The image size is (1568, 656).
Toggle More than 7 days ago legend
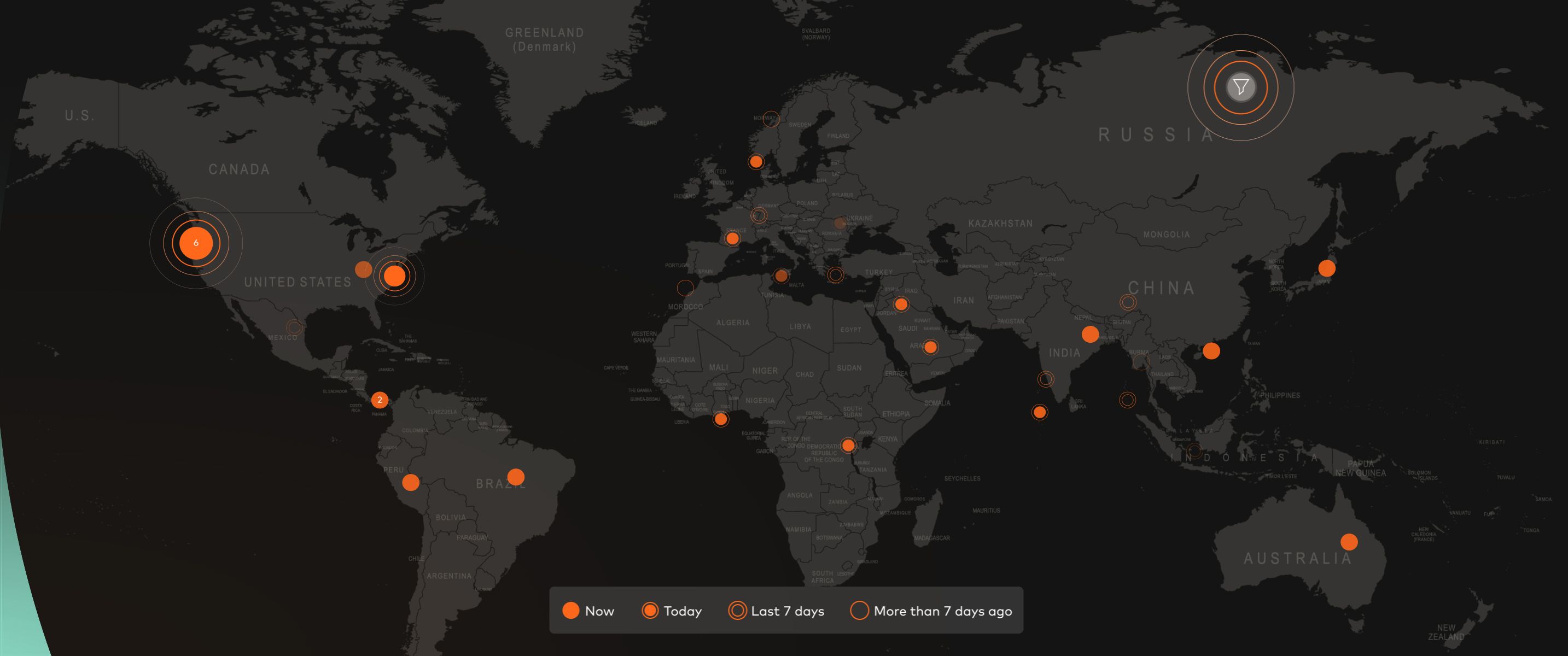pos(931,611)
